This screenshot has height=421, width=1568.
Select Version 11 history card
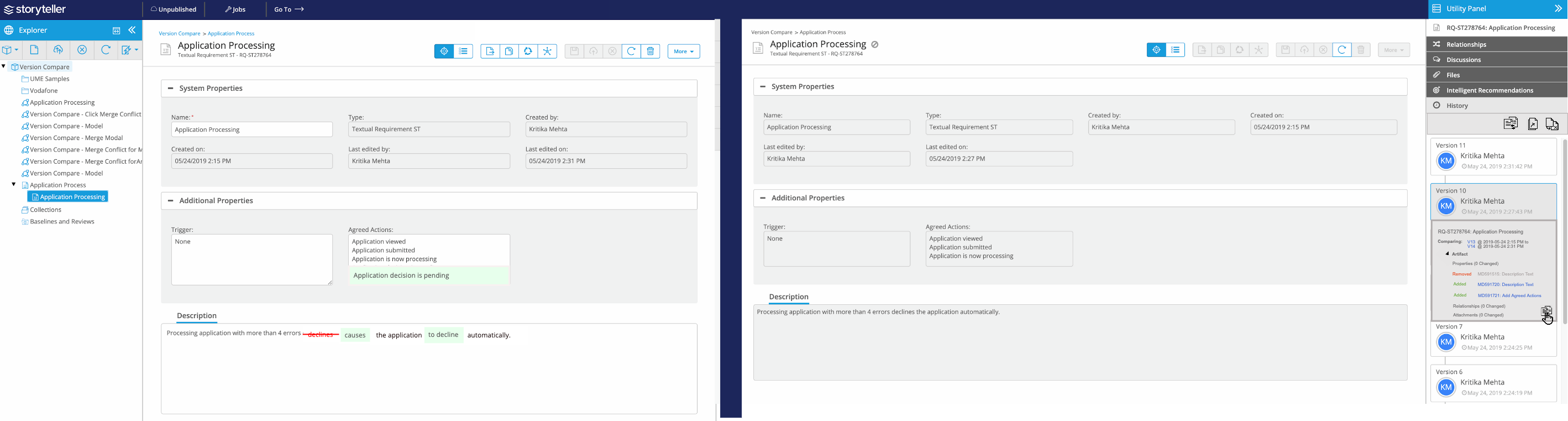(x=1493, y=157)
